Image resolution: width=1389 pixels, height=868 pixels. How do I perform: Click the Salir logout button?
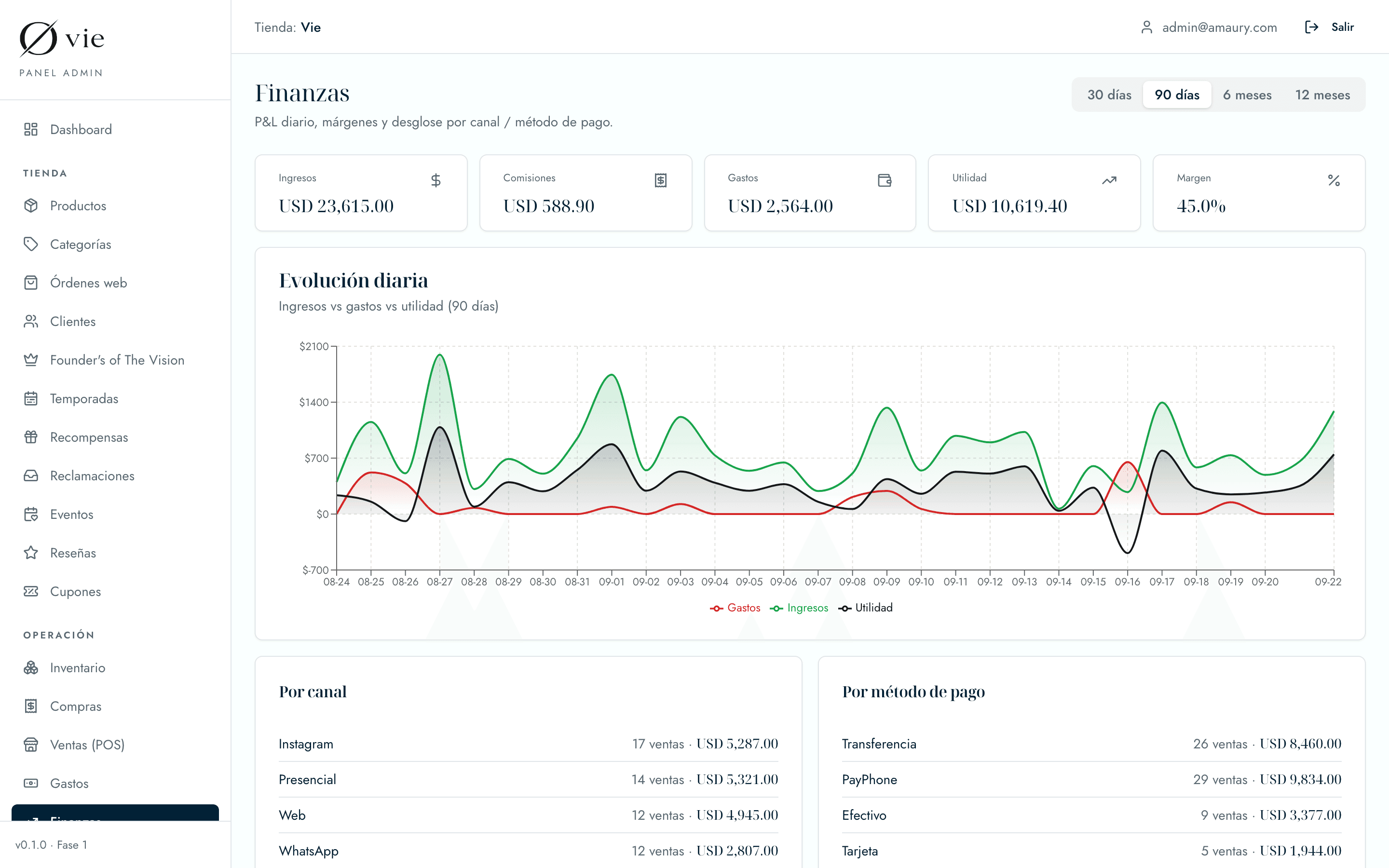tap(1329, 27)
